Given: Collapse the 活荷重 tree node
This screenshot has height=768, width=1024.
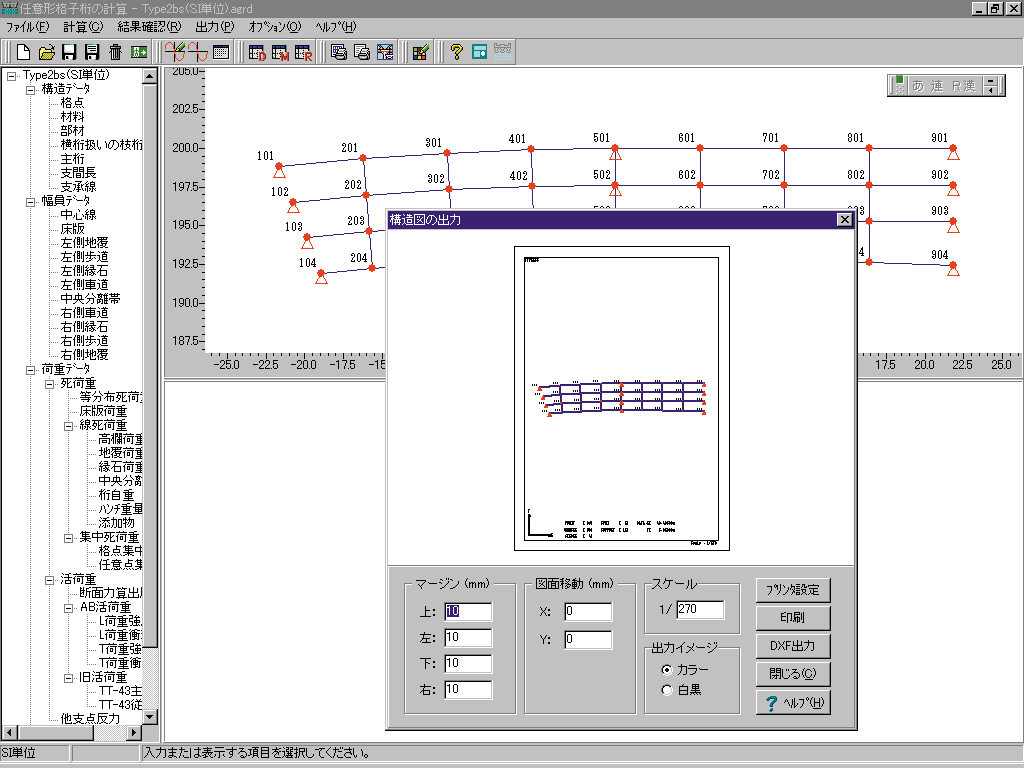Looking at the screenshot, I should pos(49,579).
